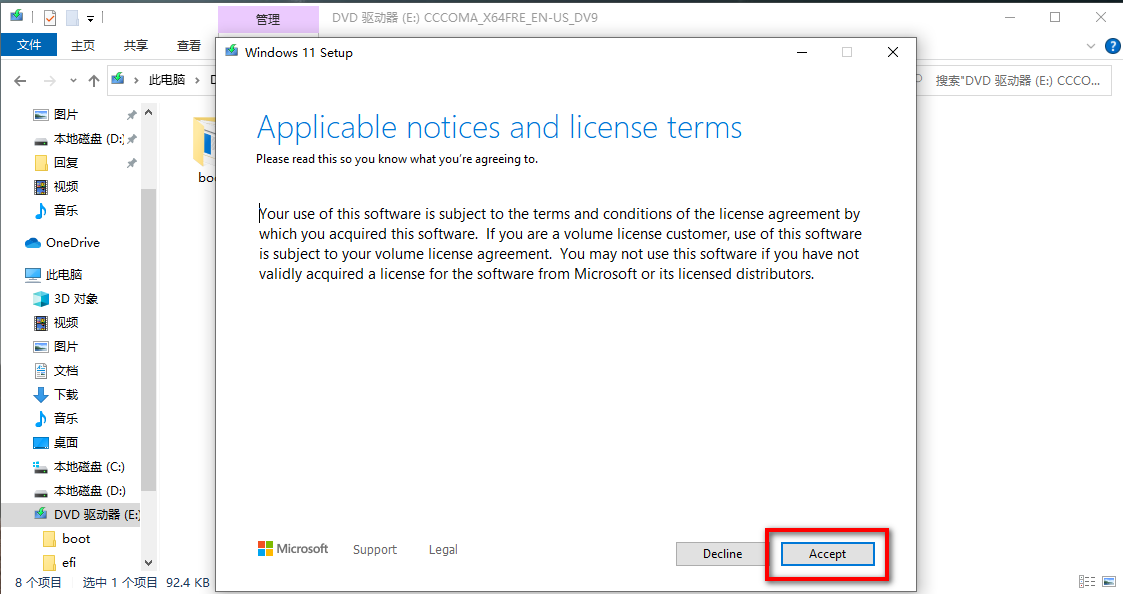
Task: Open the 3D 对象 folder in sidebar
Action: point(76,298)
